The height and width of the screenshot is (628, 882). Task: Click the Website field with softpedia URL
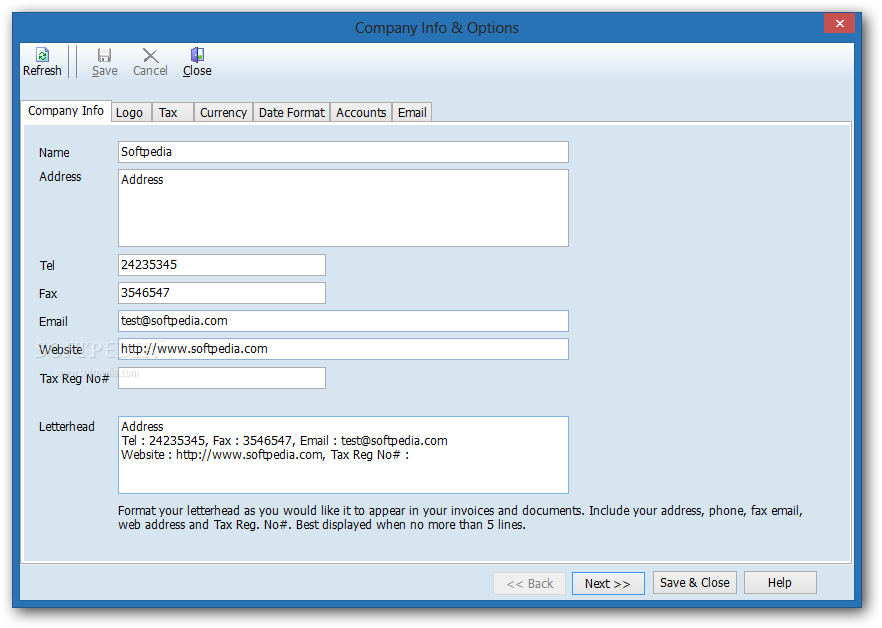click(x=343, y=349)
